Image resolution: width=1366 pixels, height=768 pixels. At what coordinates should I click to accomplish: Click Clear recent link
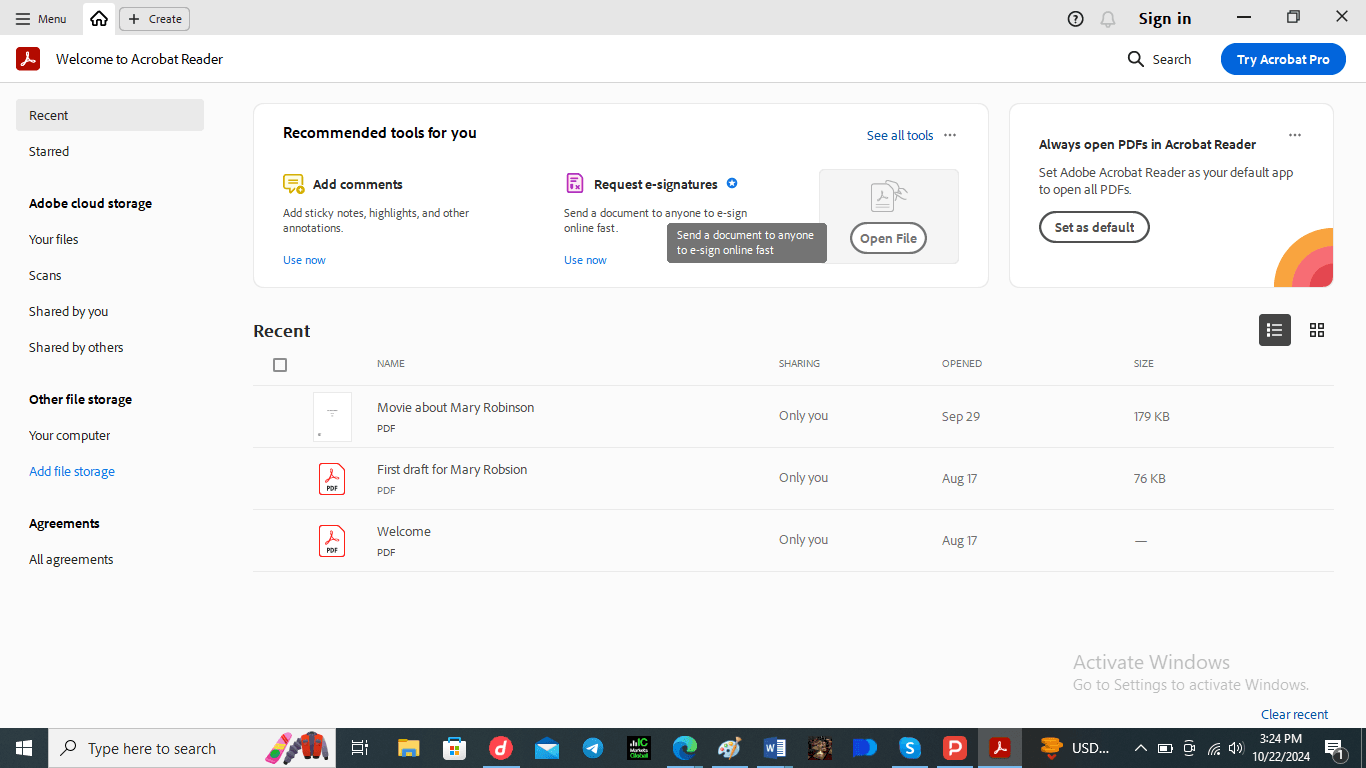tap(1295, 714)
